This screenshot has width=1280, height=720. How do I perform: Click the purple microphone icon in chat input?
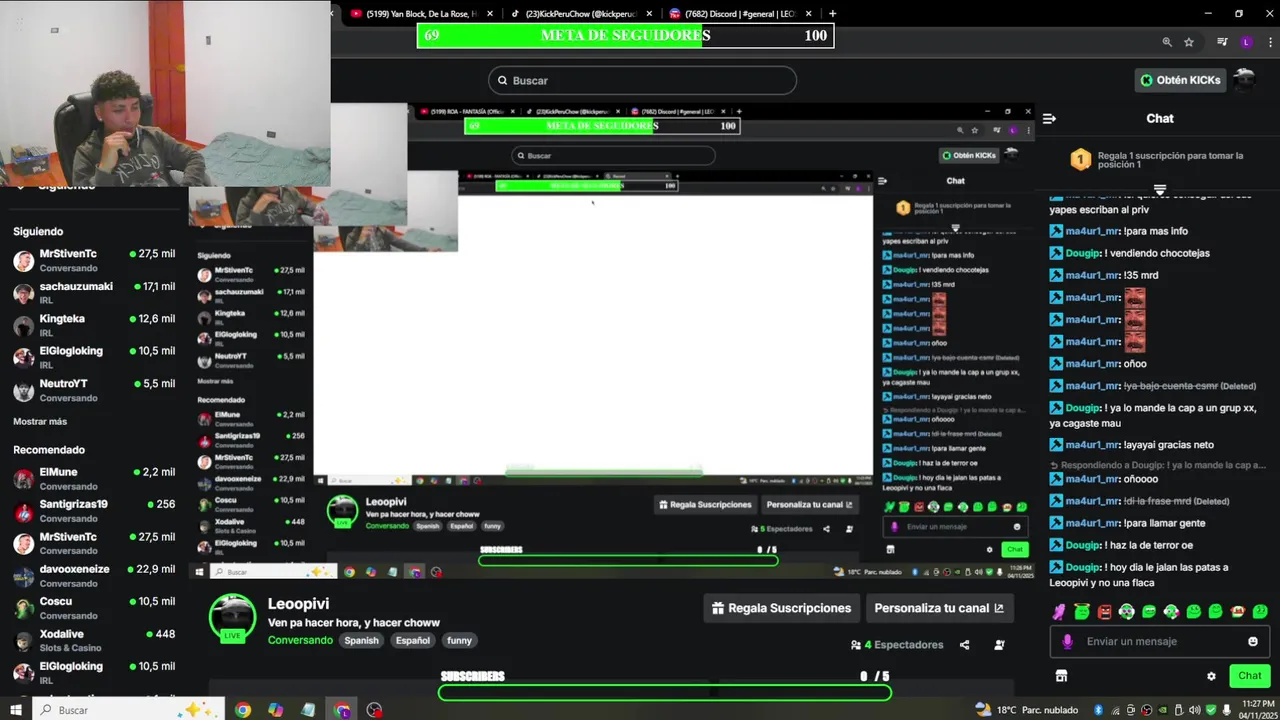pos(1067,642)
